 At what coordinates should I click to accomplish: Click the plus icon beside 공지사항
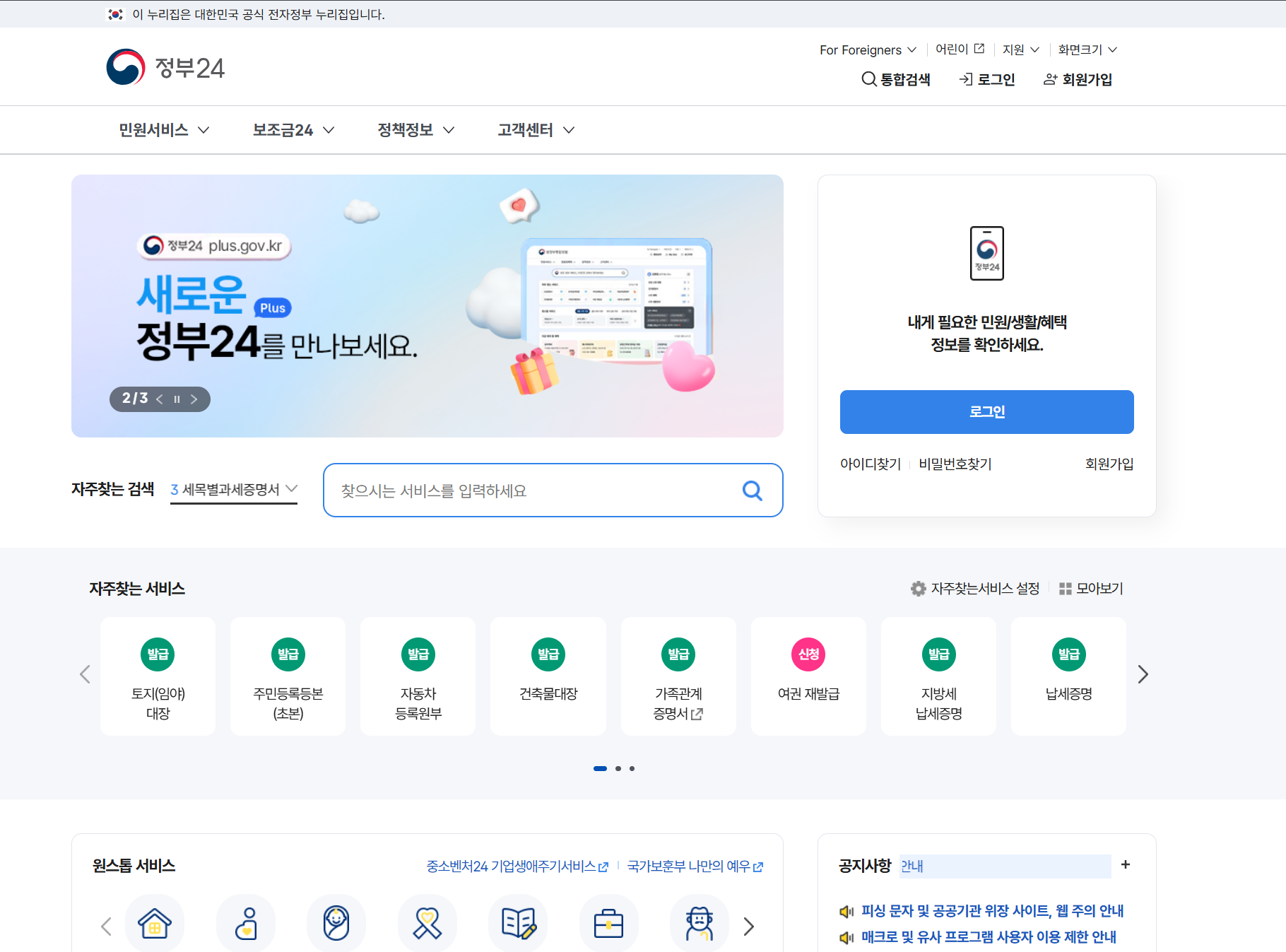[x=1126, y=864]
